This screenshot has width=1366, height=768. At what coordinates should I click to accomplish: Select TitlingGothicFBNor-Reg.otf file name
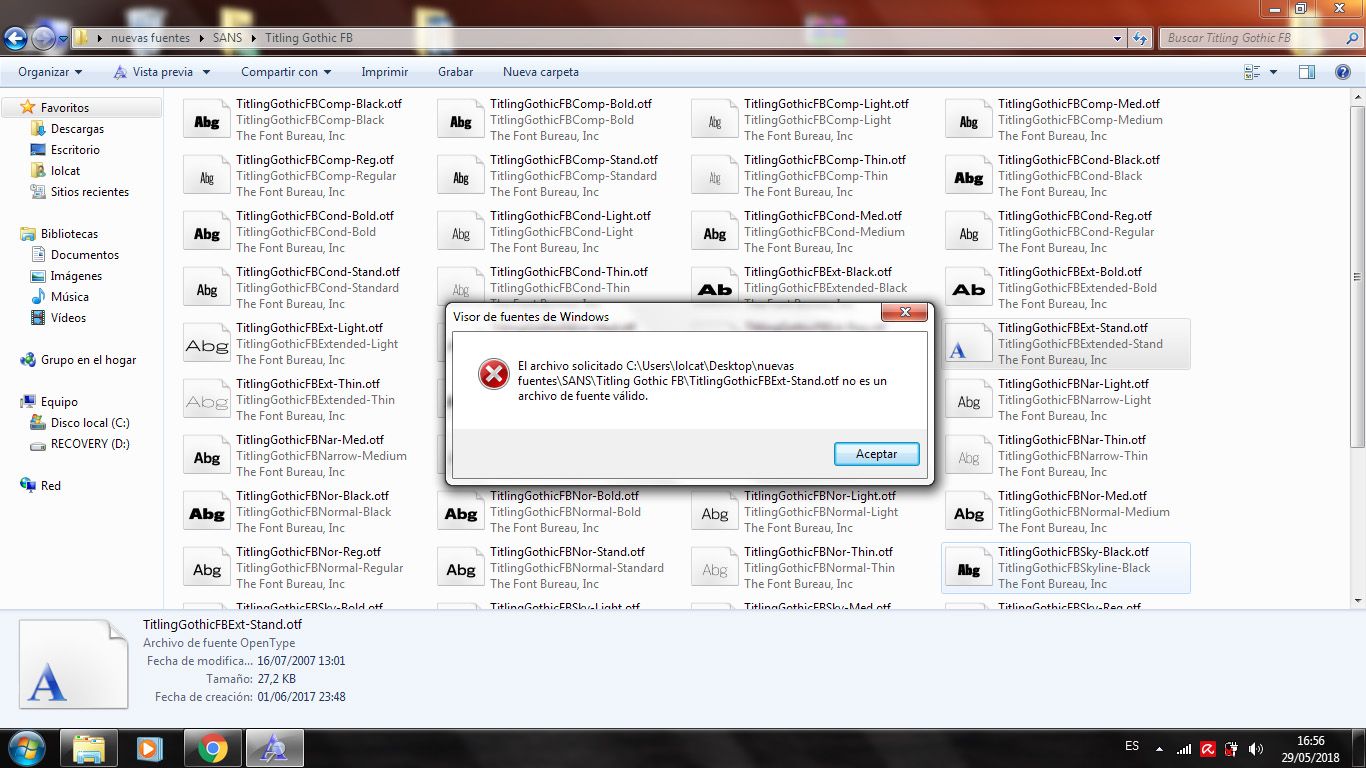coord(308,552)
